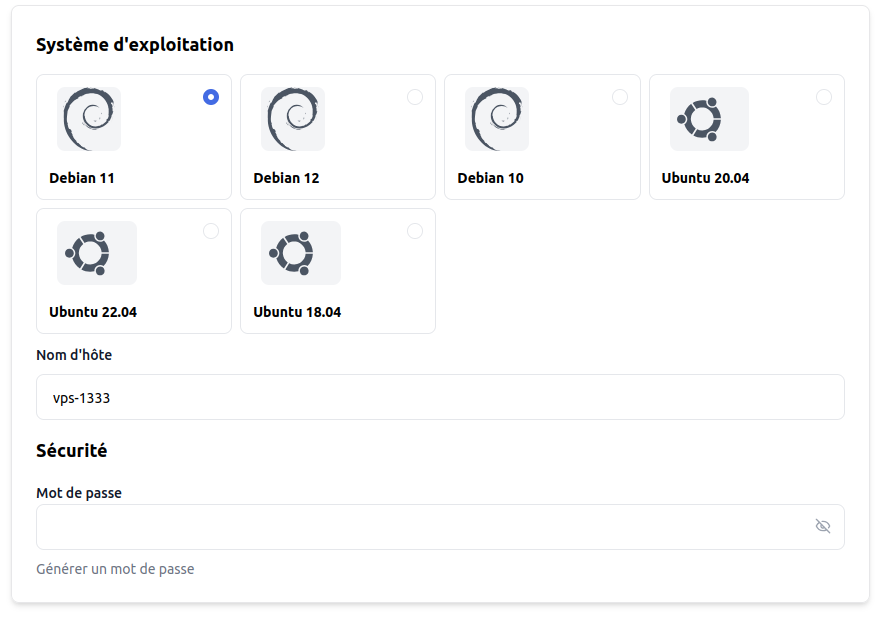Click the Debian 12 swirl logo
The height and width of the screenshot is (633, 878).
point(293,119)
